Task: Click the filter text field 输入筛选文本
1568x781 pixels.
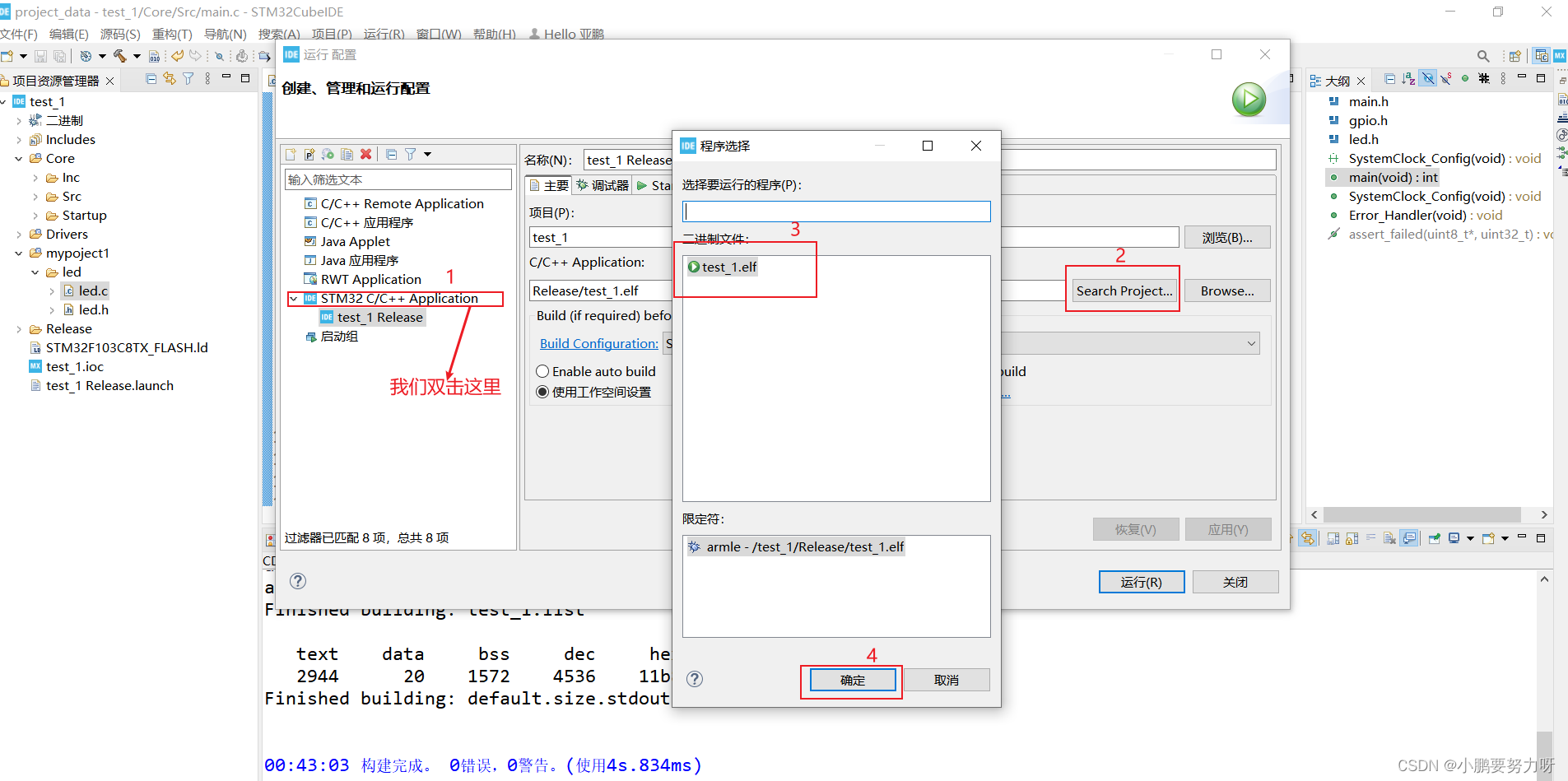Action: click(398, 179)
